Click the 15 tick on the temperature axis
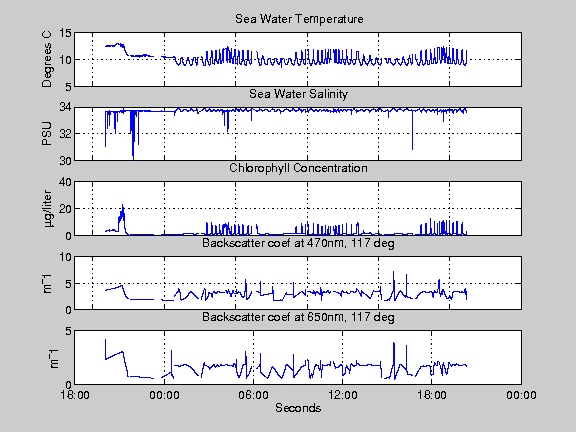This screenshot has height=432, width=576. [65, 33]
